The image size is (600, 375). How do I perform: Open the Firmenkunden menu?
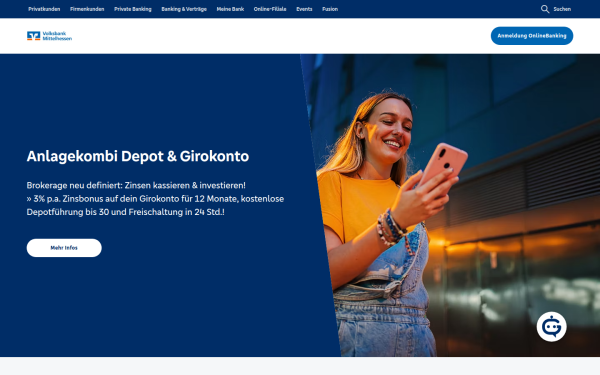pyautogui.click(x=87, y=9)
